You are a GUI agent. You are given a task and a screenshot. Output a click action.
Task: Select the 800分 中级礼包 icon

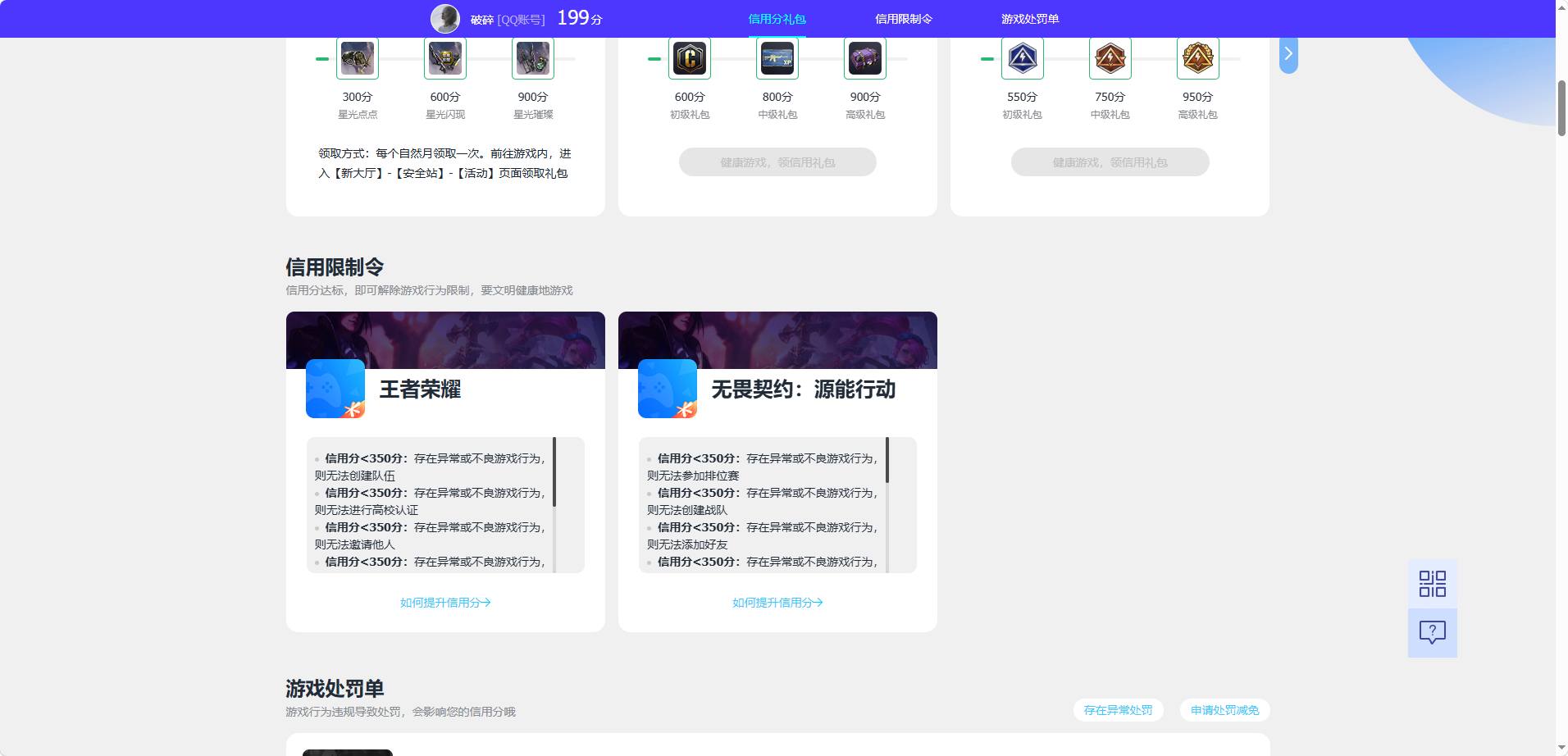[777, 58]
